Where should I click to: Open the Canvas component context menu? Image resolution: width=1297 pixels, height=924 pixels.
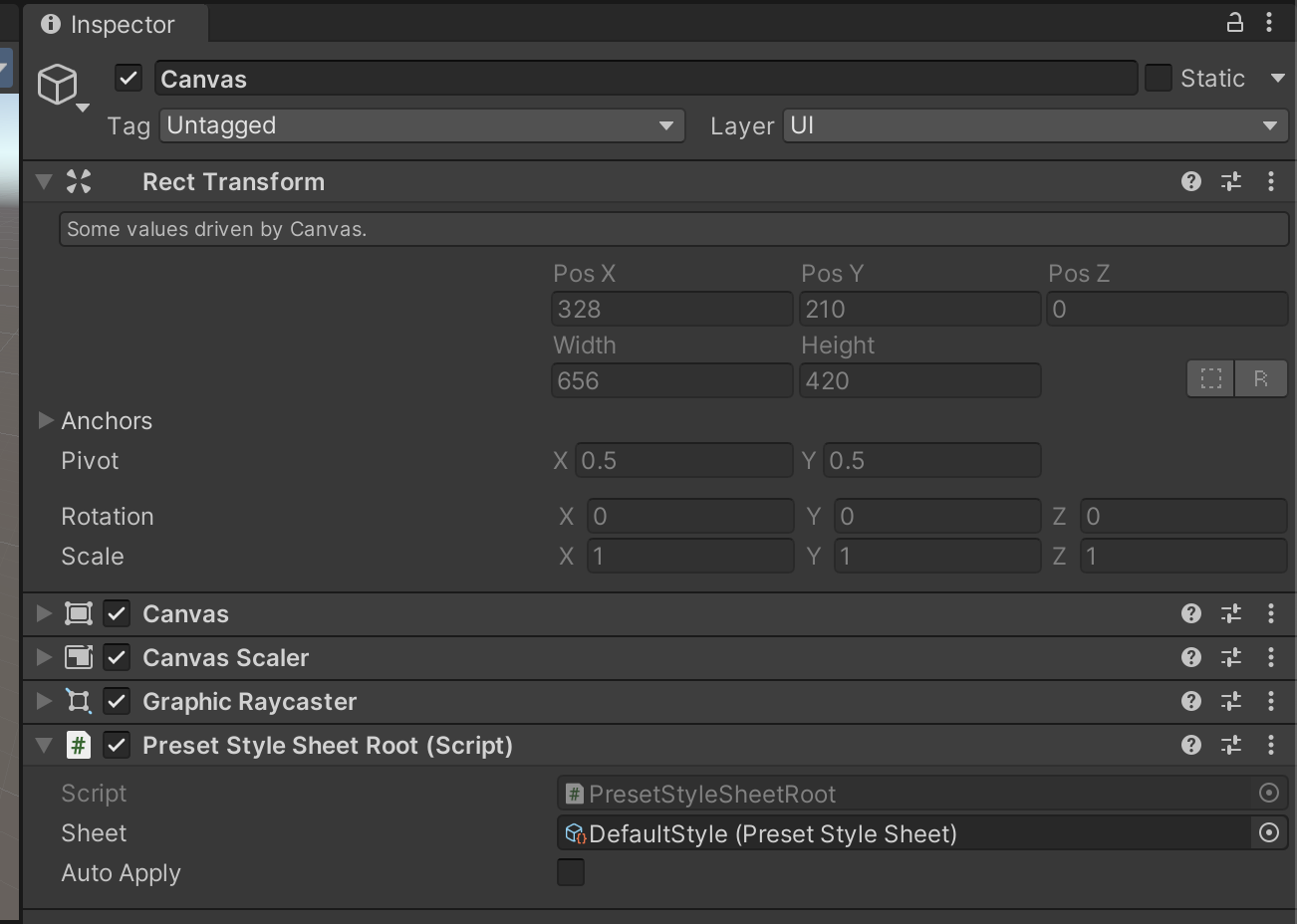pos(1272,613)
